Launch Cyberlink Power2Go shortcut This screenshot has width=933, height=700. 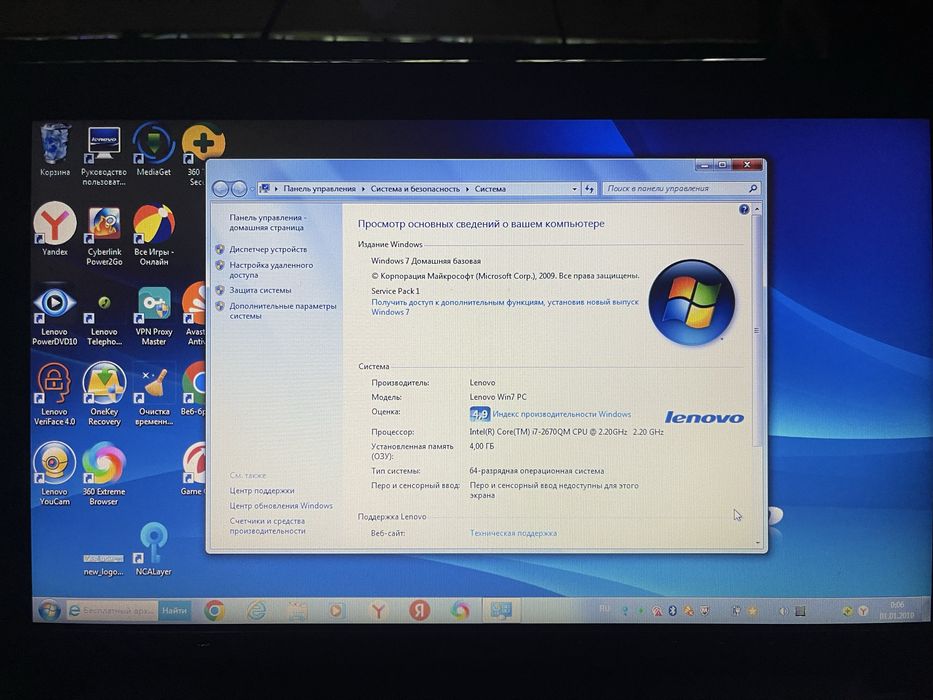104,235
